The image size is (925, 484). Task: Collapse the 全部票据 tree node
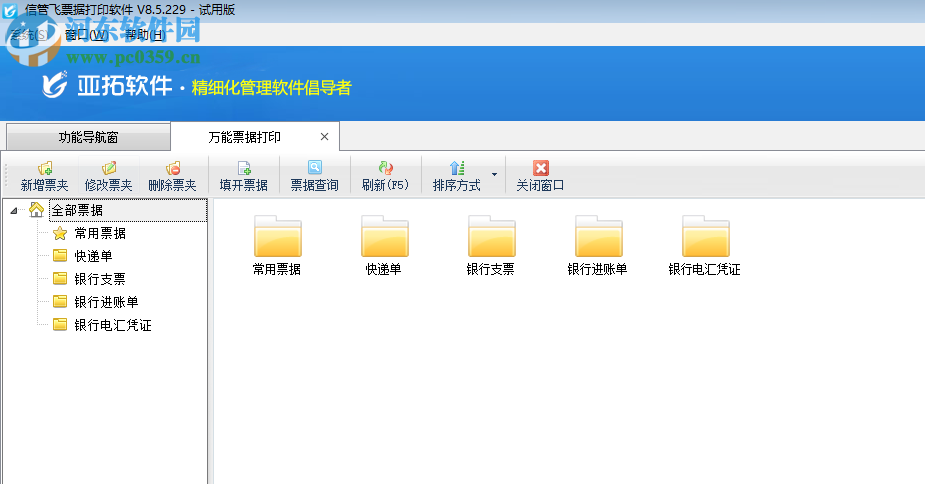pyautogui.click(x=14, y=210)
